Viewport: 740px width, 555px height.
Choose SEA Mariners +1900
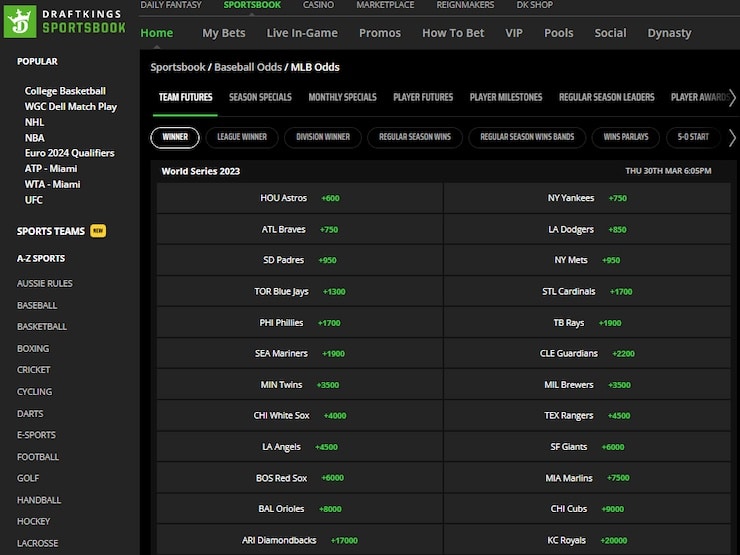[x=300, y=353]
